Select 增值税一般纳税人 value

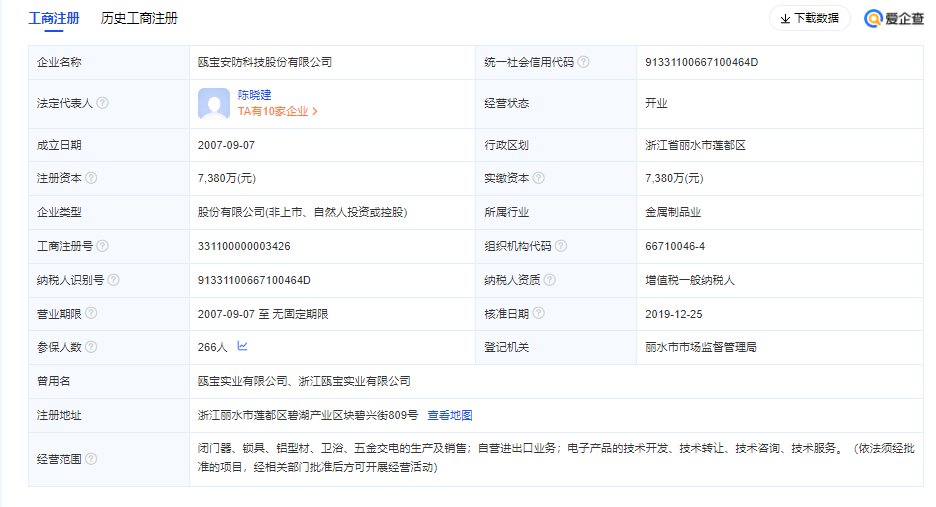(x=689, y=280)
